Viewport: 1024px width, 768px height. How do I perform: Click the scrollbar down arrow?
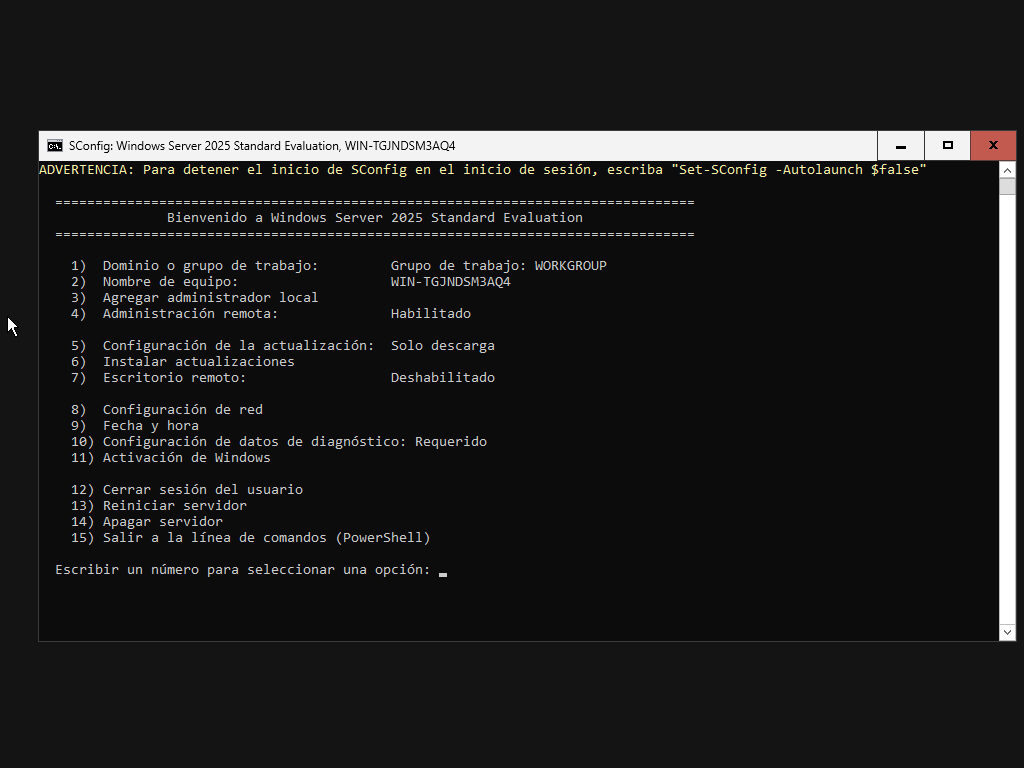(1007, 632)
